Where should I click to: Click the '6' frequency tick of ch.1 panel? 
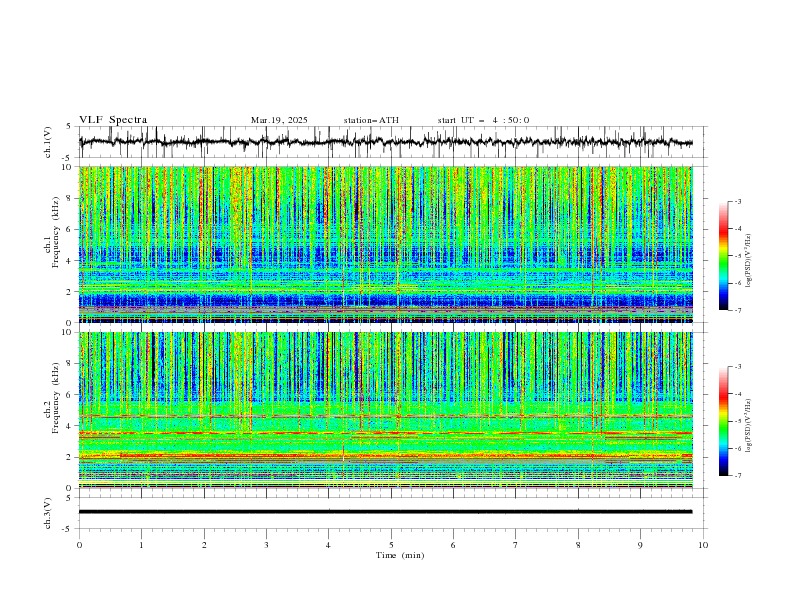(x=70, y=229)
